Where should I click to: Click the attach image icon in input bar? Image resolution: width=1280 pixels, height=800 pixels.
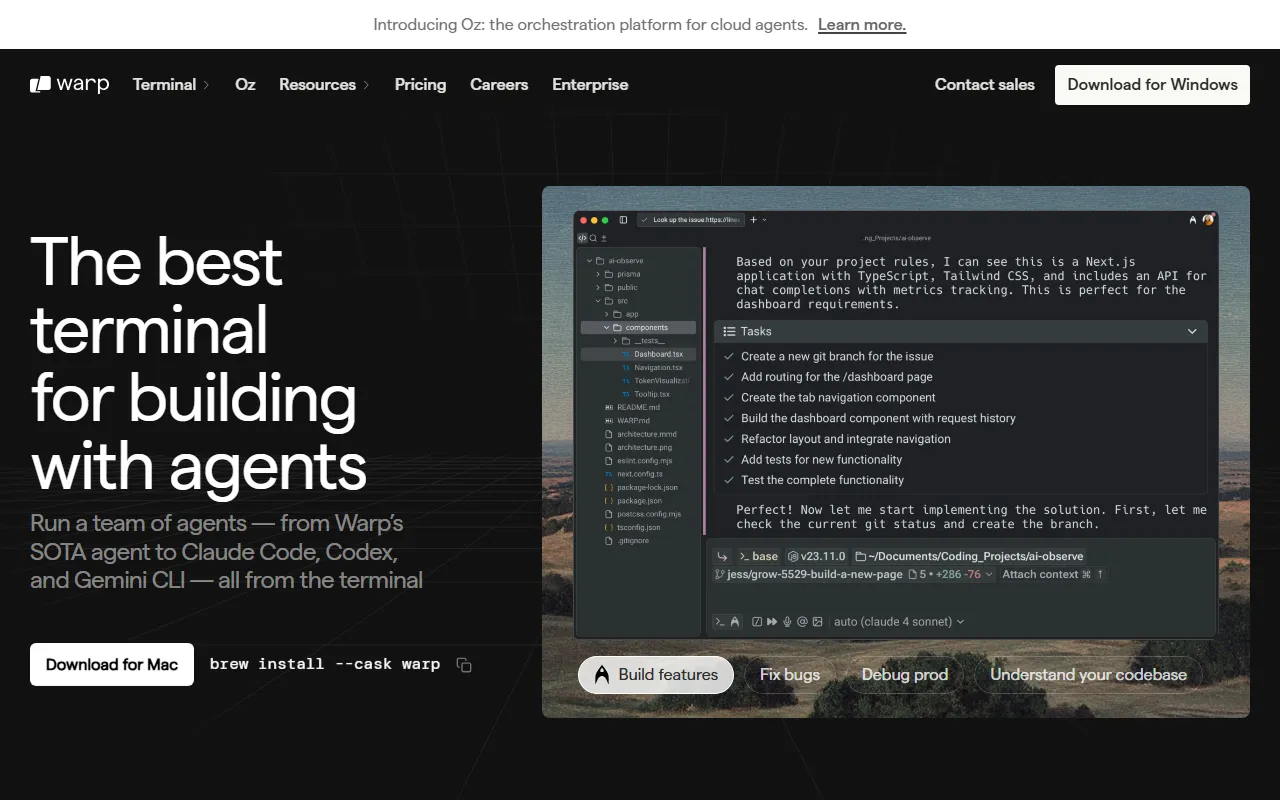(x=817, y=622)
